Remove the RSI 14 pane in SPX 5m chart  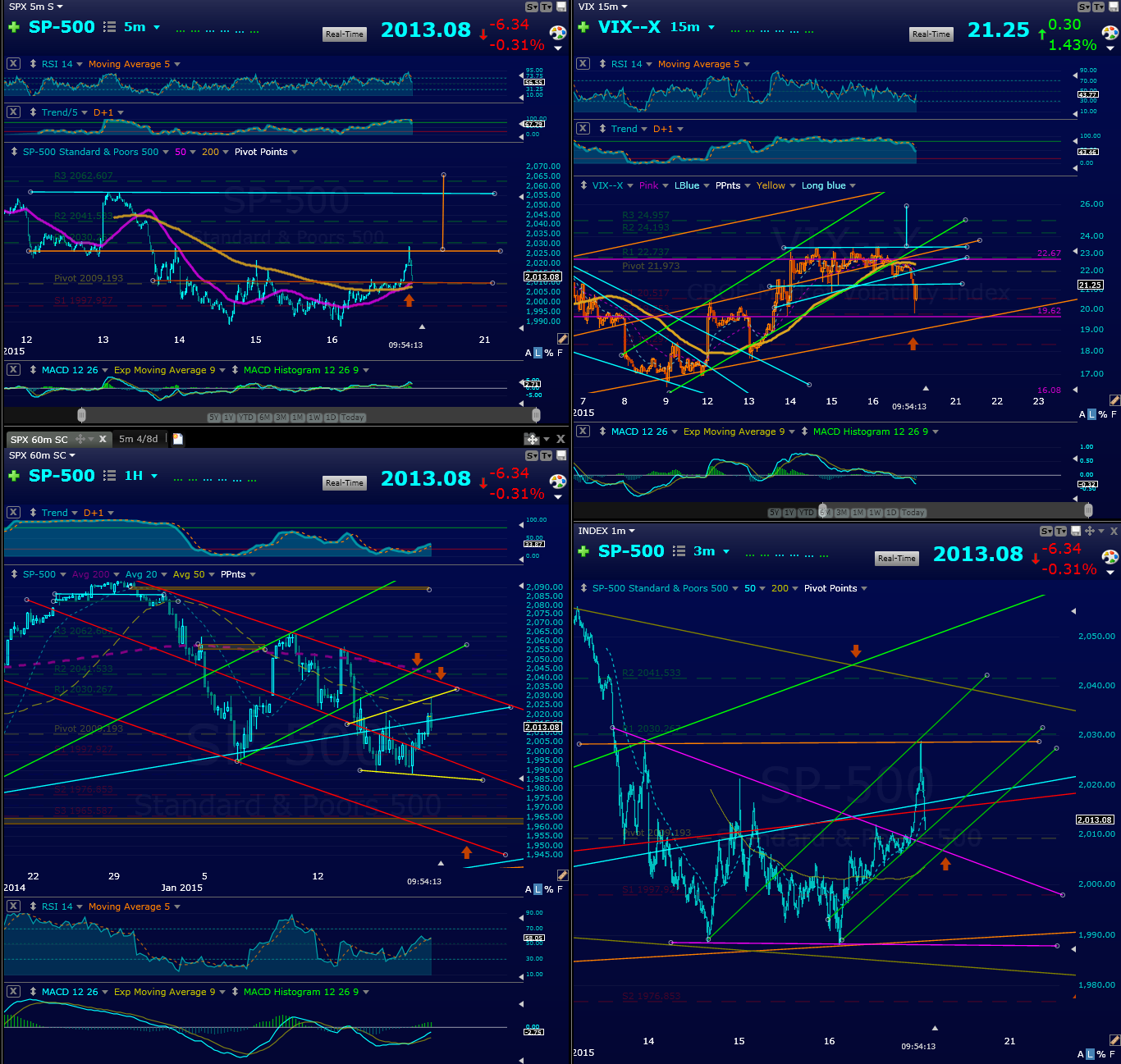(x=13, y=63)
